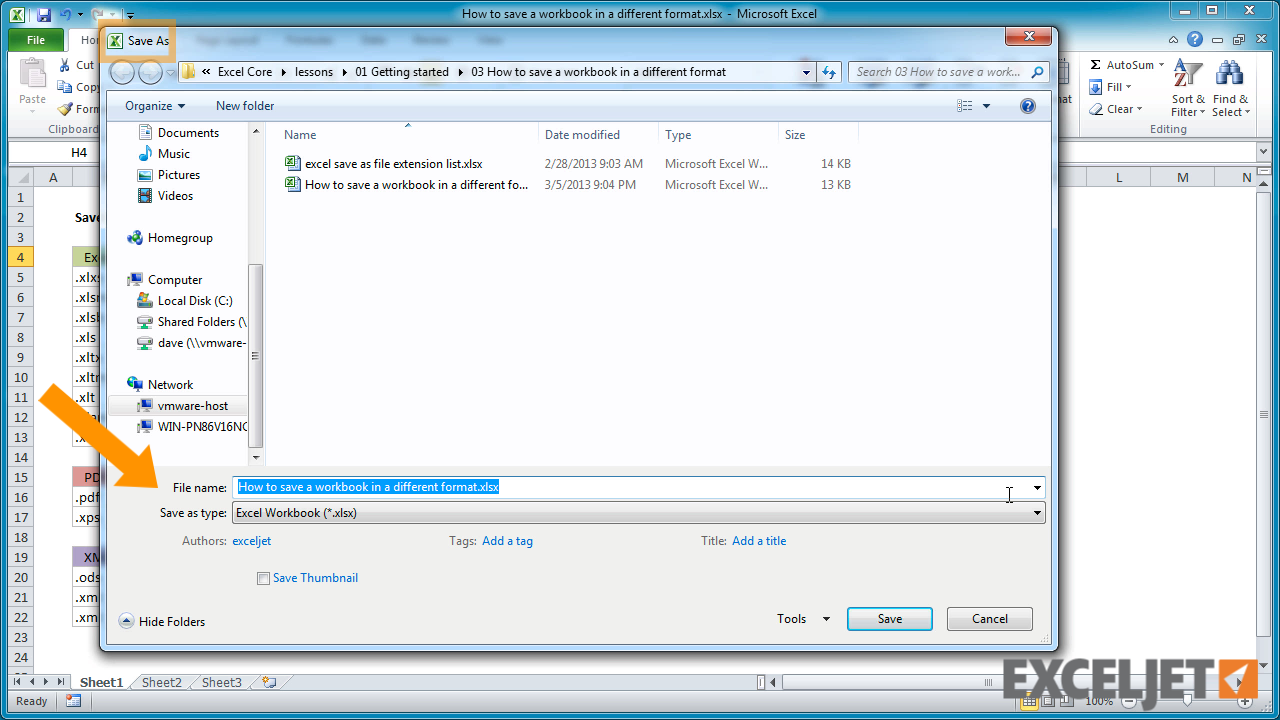Expand the File name history dropdown arrow
Viewport: 1280px width, 720px height.
coord(1037,488)
